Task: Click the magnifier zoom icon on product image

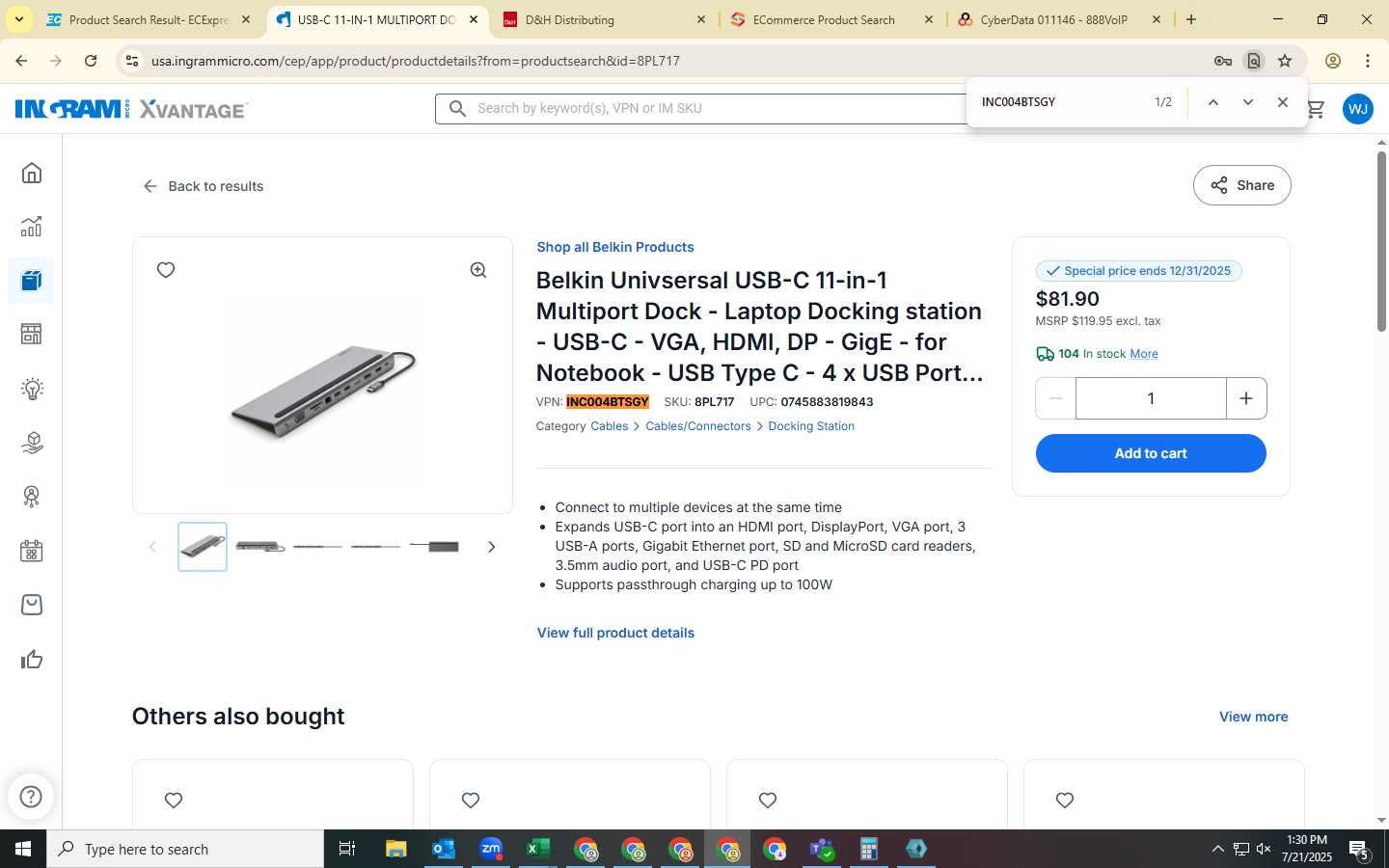Action: [x=478, y=270]
